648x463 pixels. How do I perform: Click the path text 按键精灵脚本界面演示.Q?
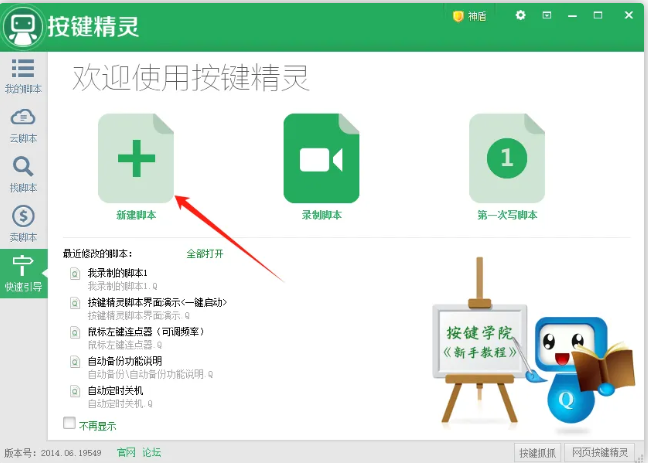[138, 316]
